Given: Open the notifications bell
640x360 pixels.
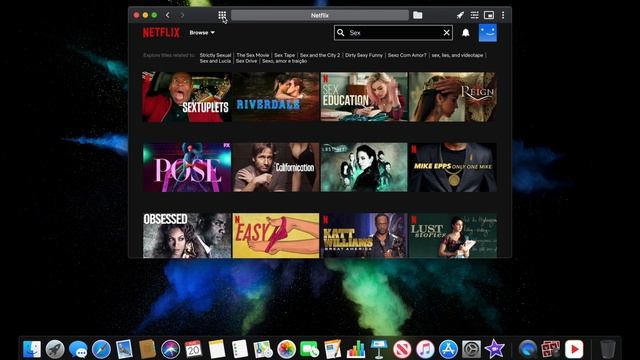Looking at the screenshot, I should (x=466, y=33).
